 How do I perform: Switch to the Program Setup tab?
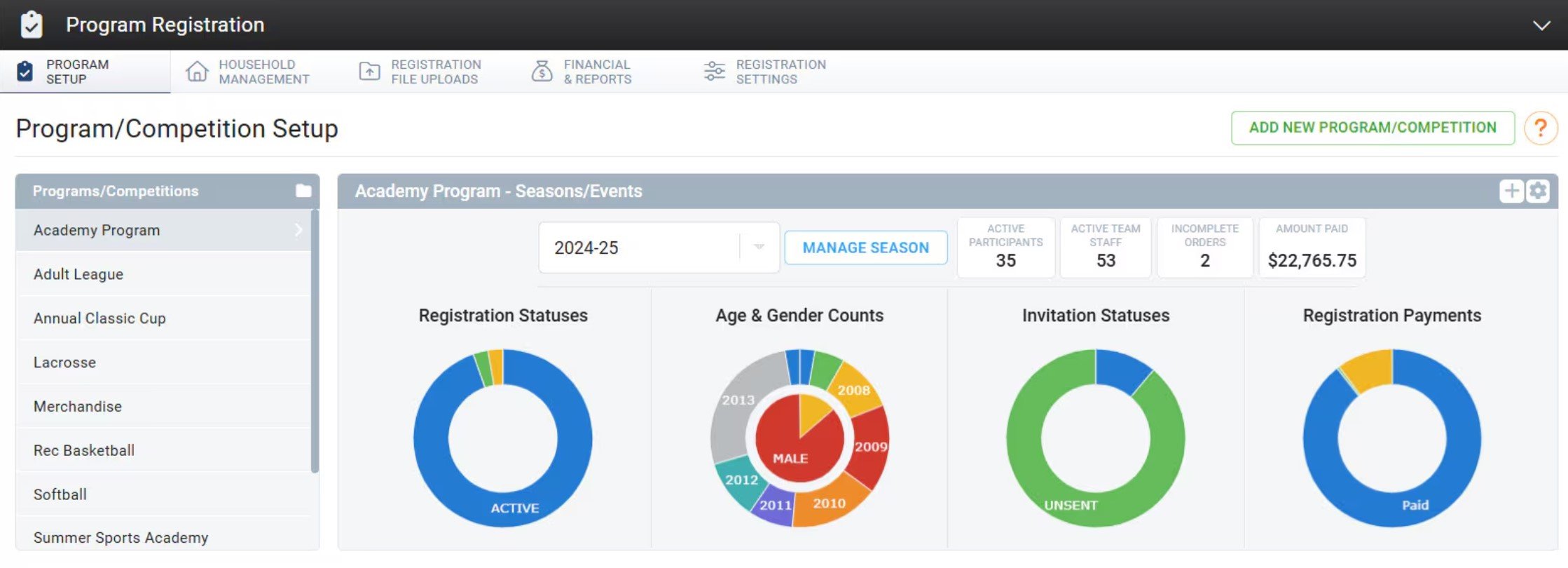pyautogui.click(x=77, y=72)
